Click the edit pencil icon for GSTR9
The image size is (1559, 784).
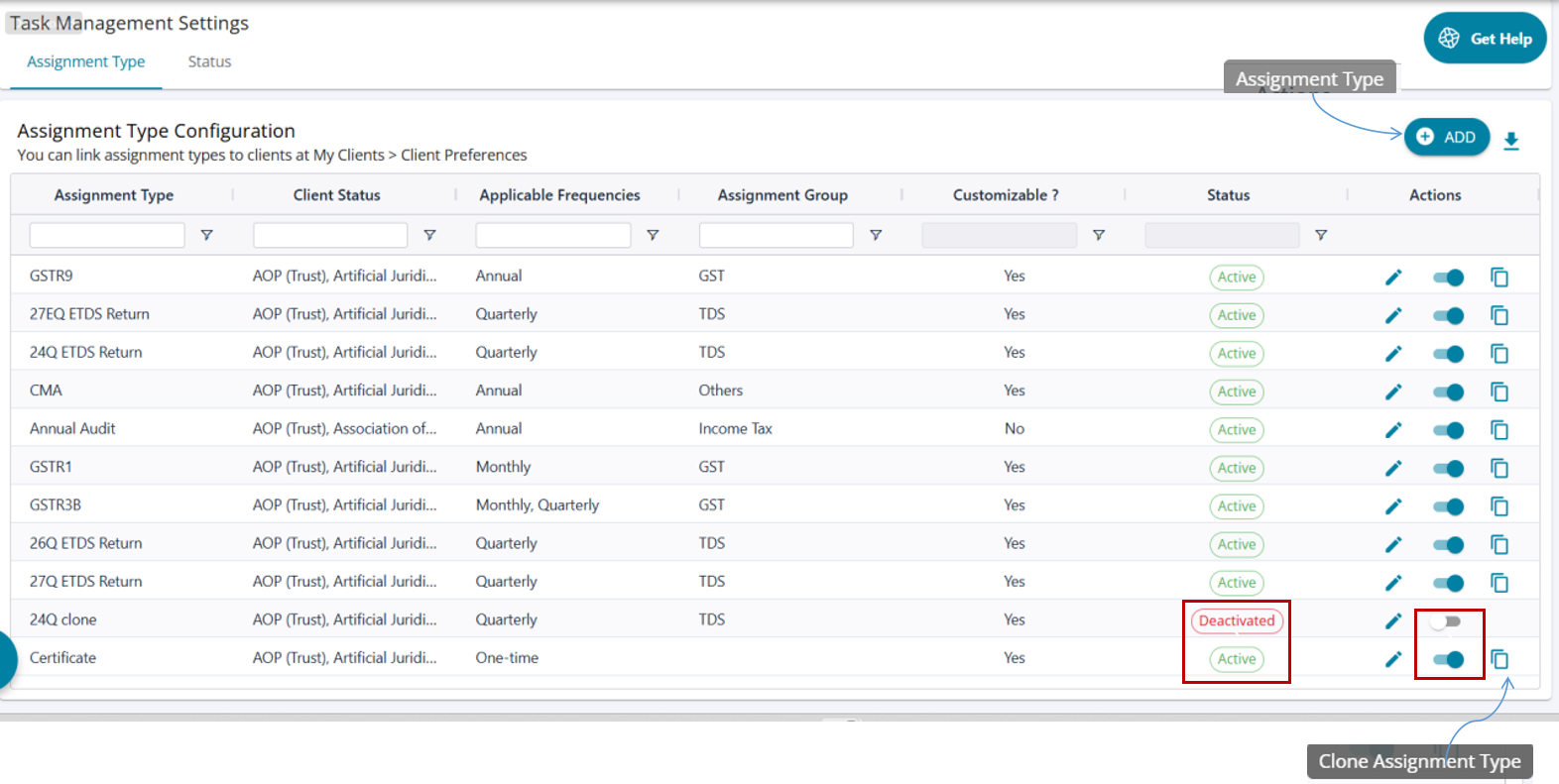pyautogui.click(x=1393, y=278)
